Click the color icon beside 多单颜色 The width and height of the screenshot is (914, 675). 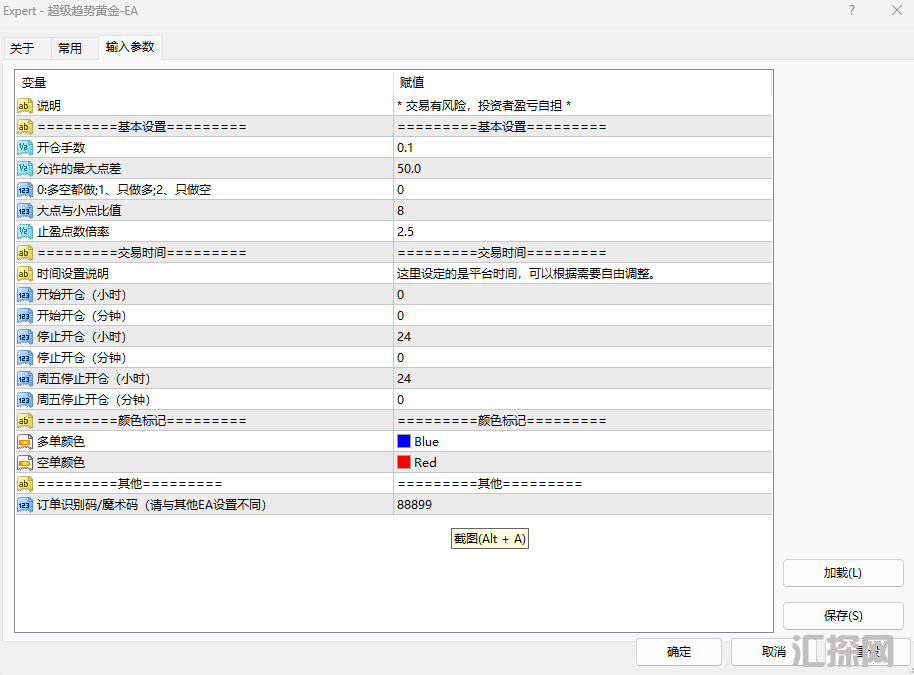click(x=25, y=441)
